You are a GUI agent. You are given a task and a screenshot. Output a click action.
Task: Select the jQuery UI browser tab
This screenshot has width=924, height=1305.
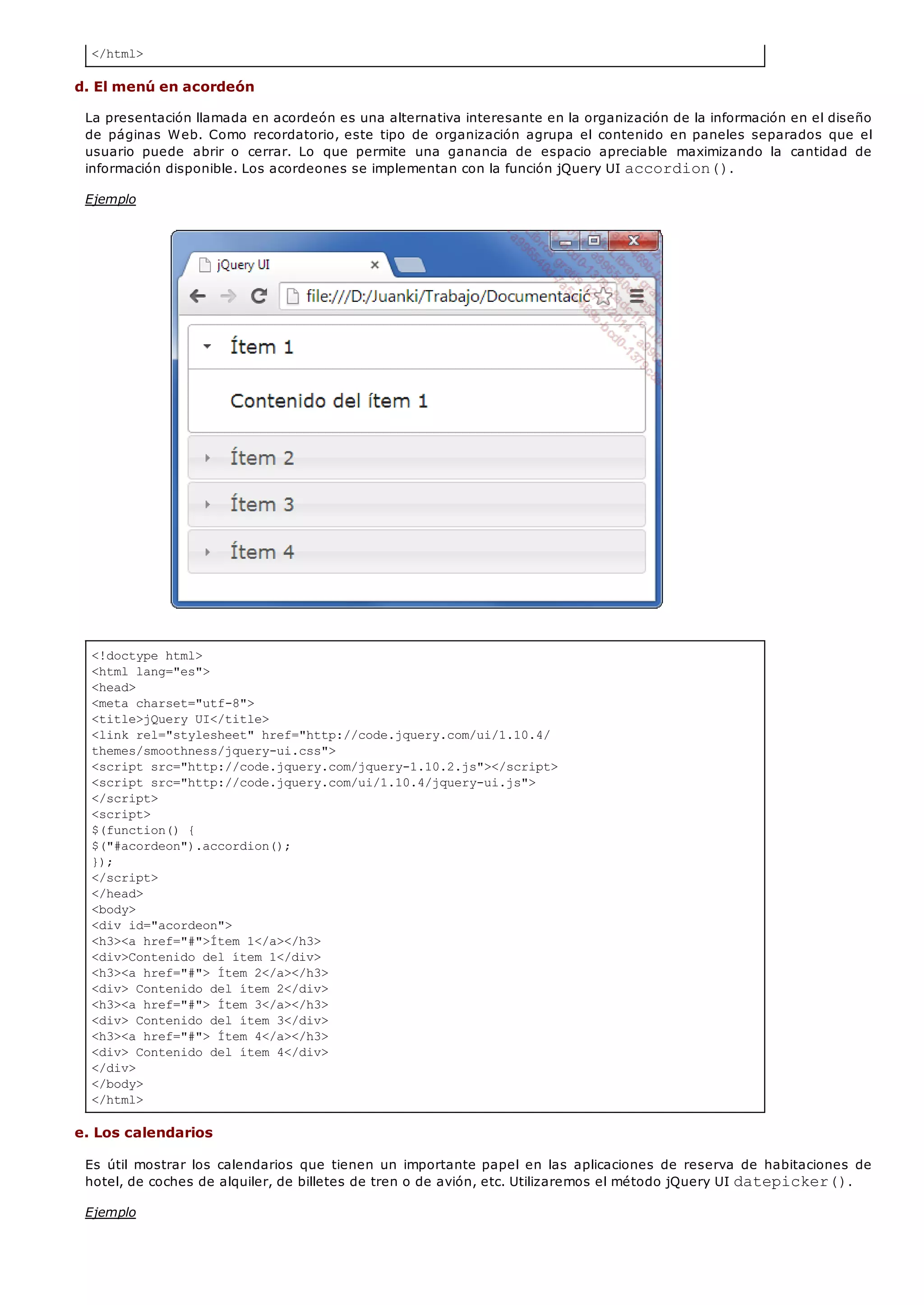[287, 264]
